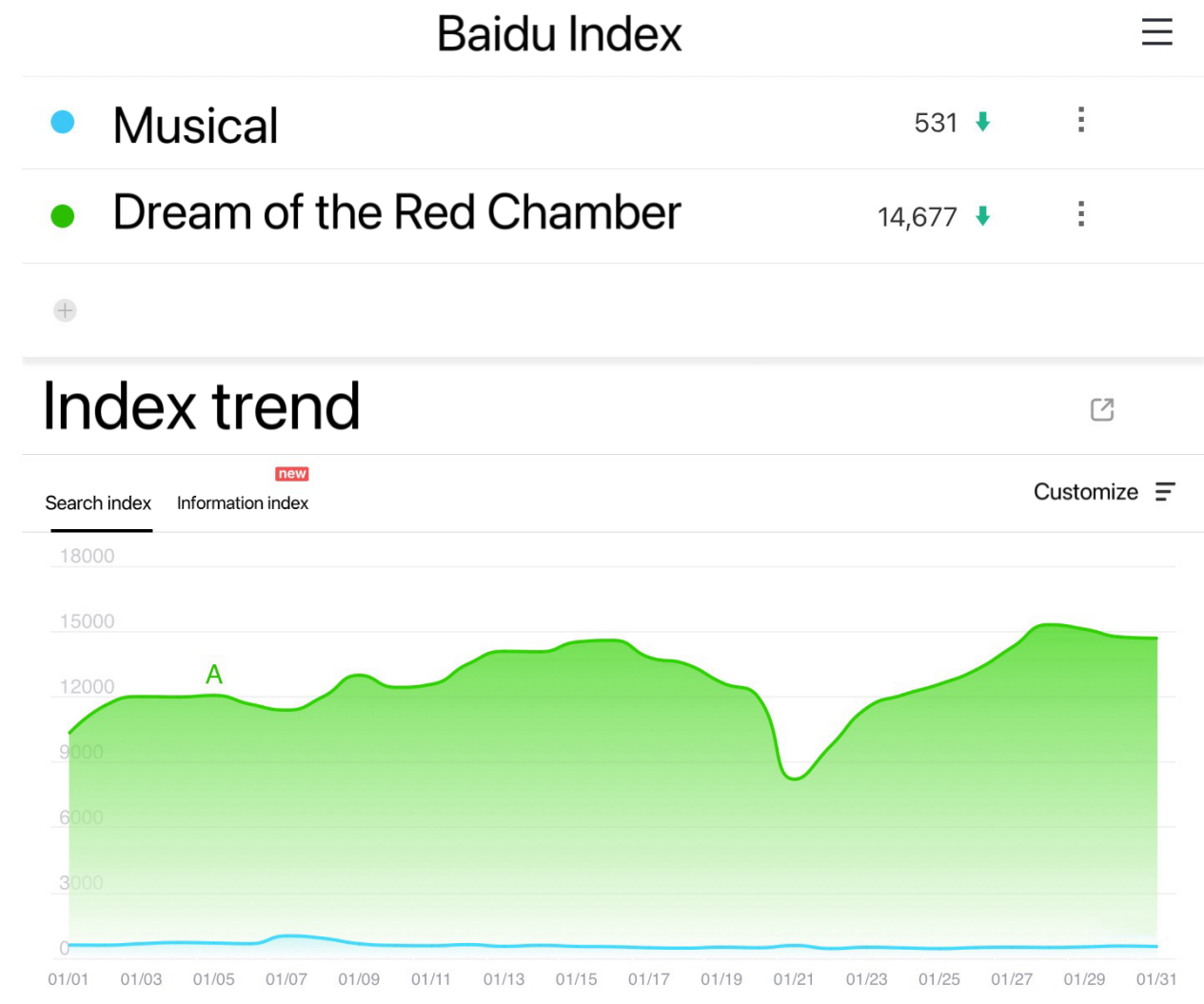Viewport: 1204px width, 1004px height.
Task: Select the Musical keyword
Action: point(196,126)
